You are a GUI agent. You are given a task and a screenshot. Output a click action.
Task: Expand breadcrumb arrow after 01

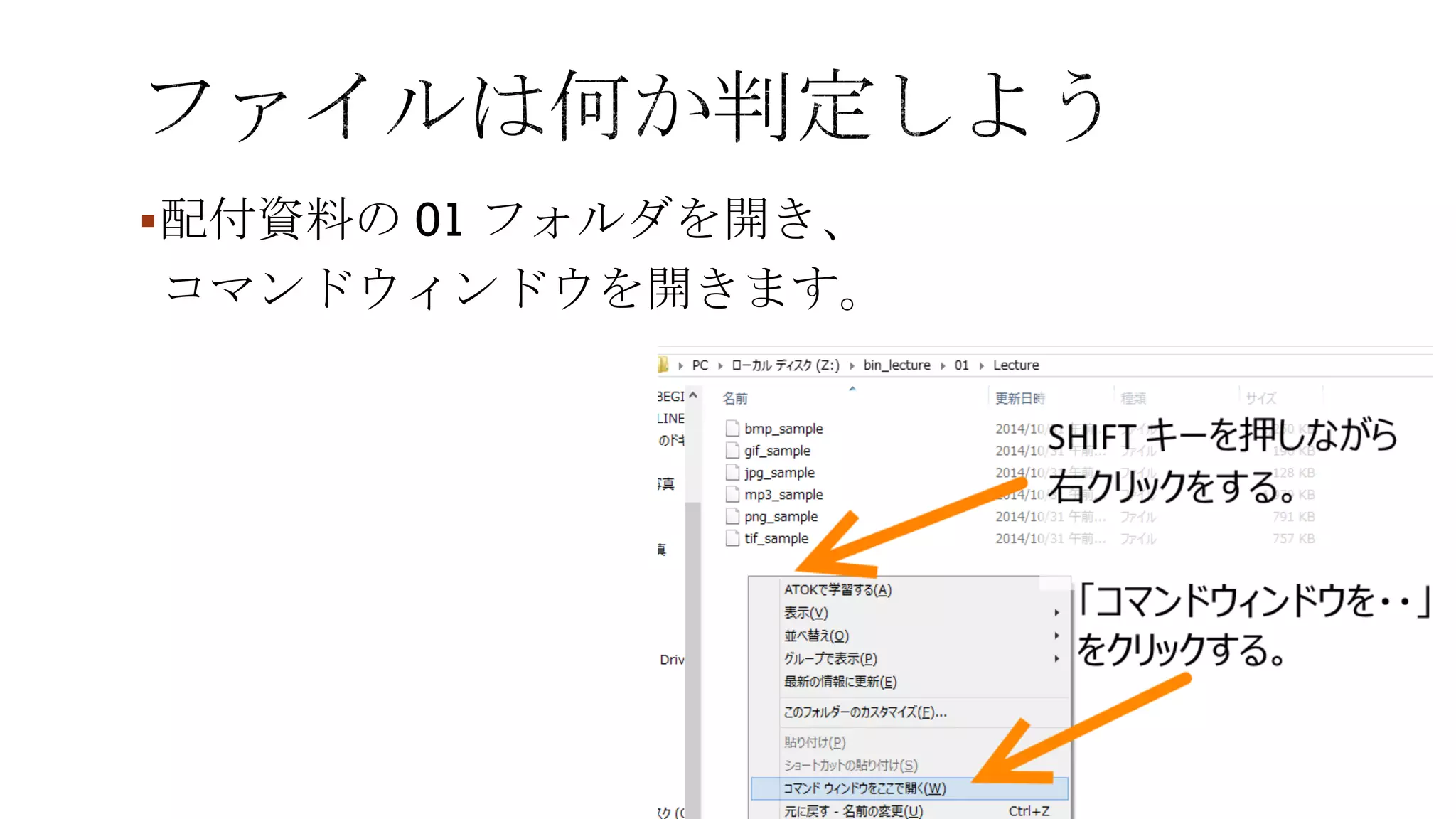coord(981,365)
